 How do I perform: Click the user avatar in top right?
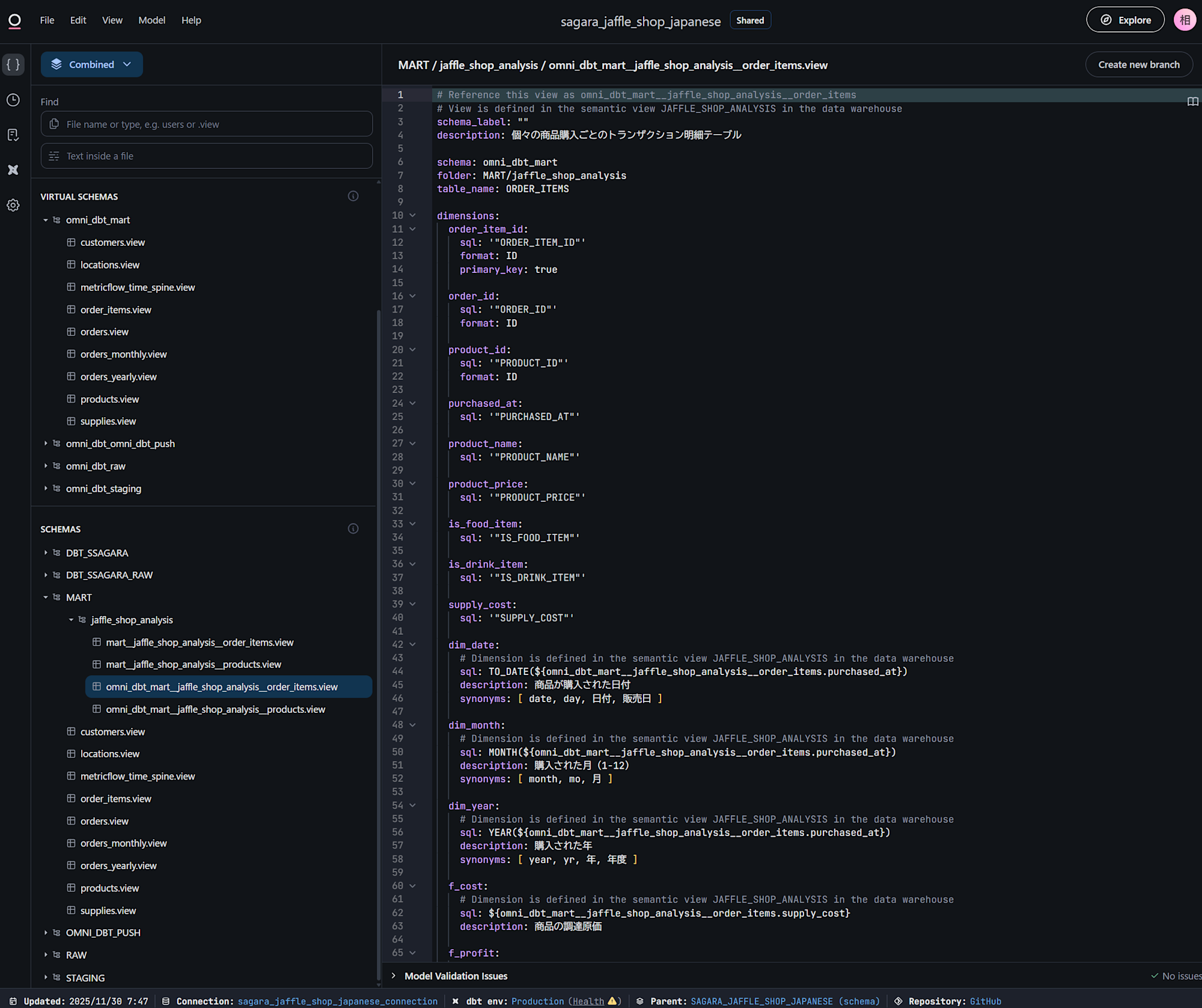[1185, 20]
